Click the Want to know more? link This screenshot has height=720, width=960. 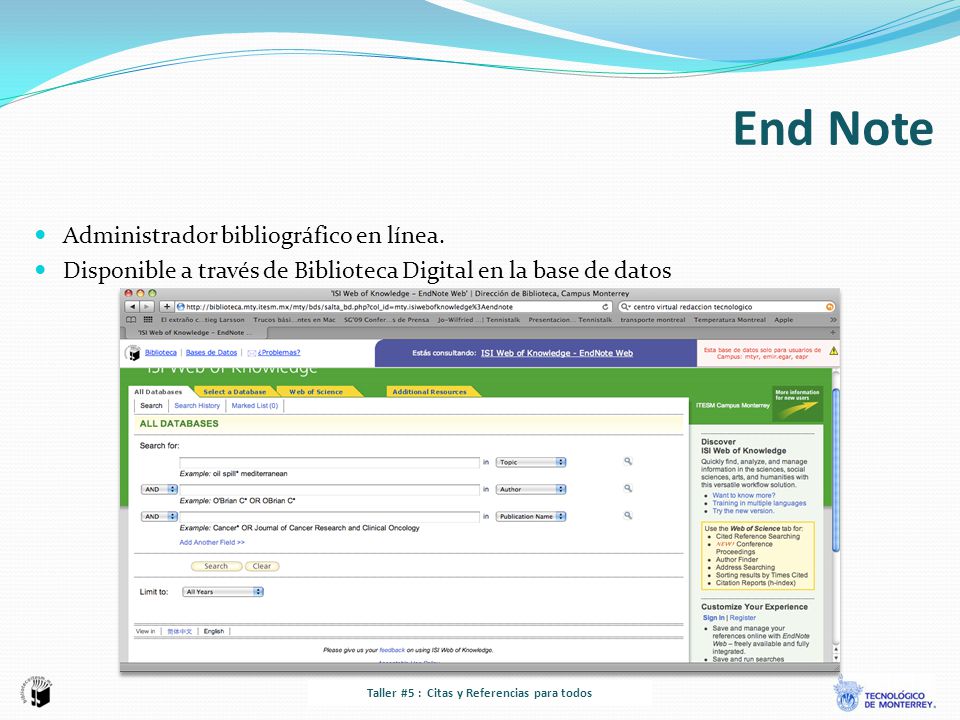(x=744, y=495)
